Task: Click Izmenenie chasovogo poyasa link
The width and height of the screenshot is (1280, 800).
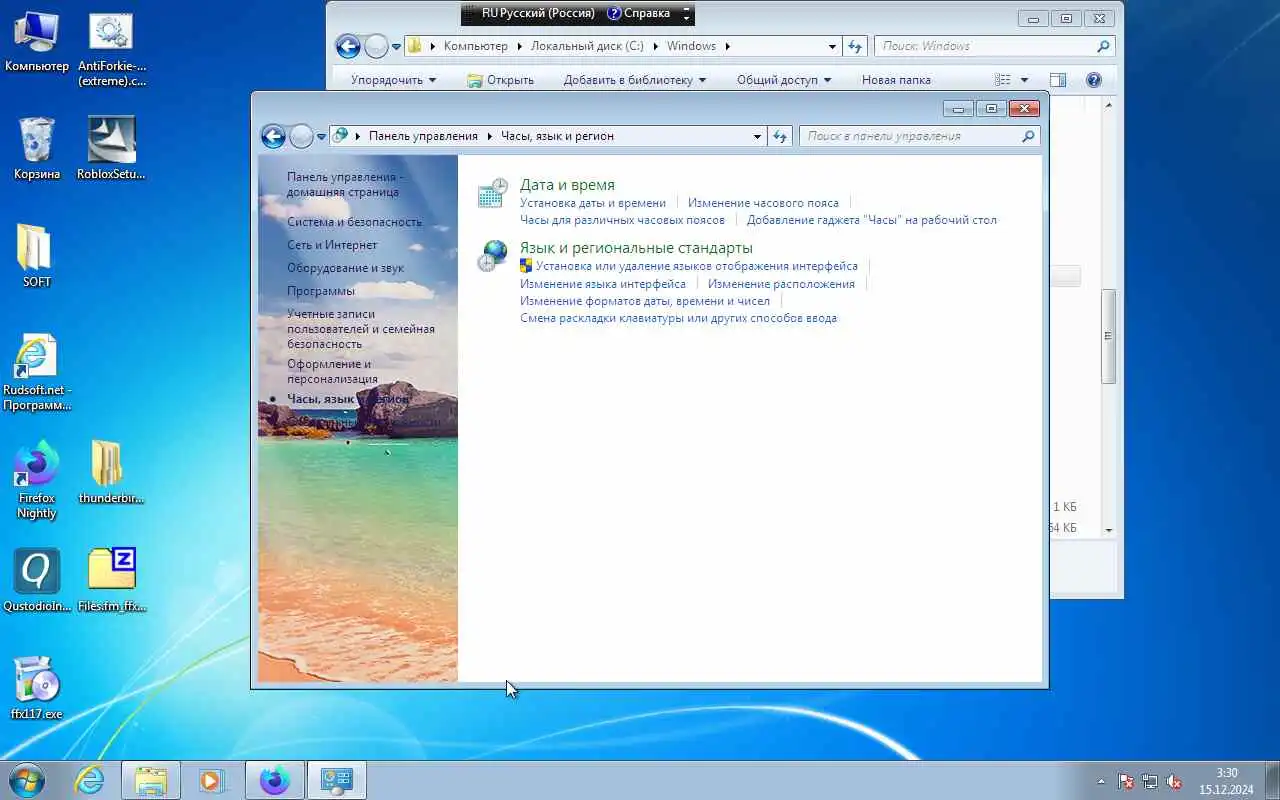Action: click(x=763, y=203)
